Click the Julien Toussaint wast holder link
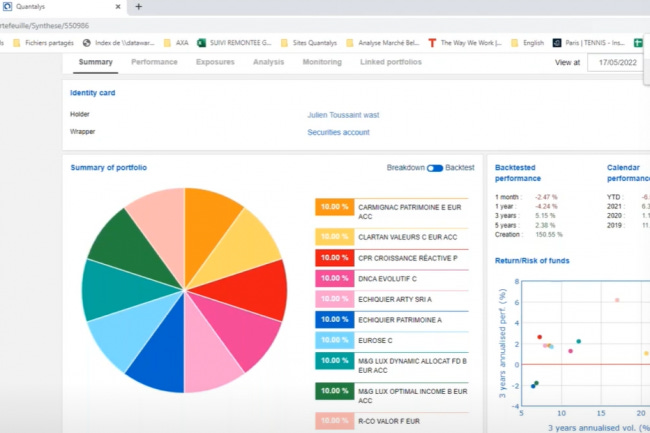The height and width of the screenshot is (433, 650). [343, 115]
